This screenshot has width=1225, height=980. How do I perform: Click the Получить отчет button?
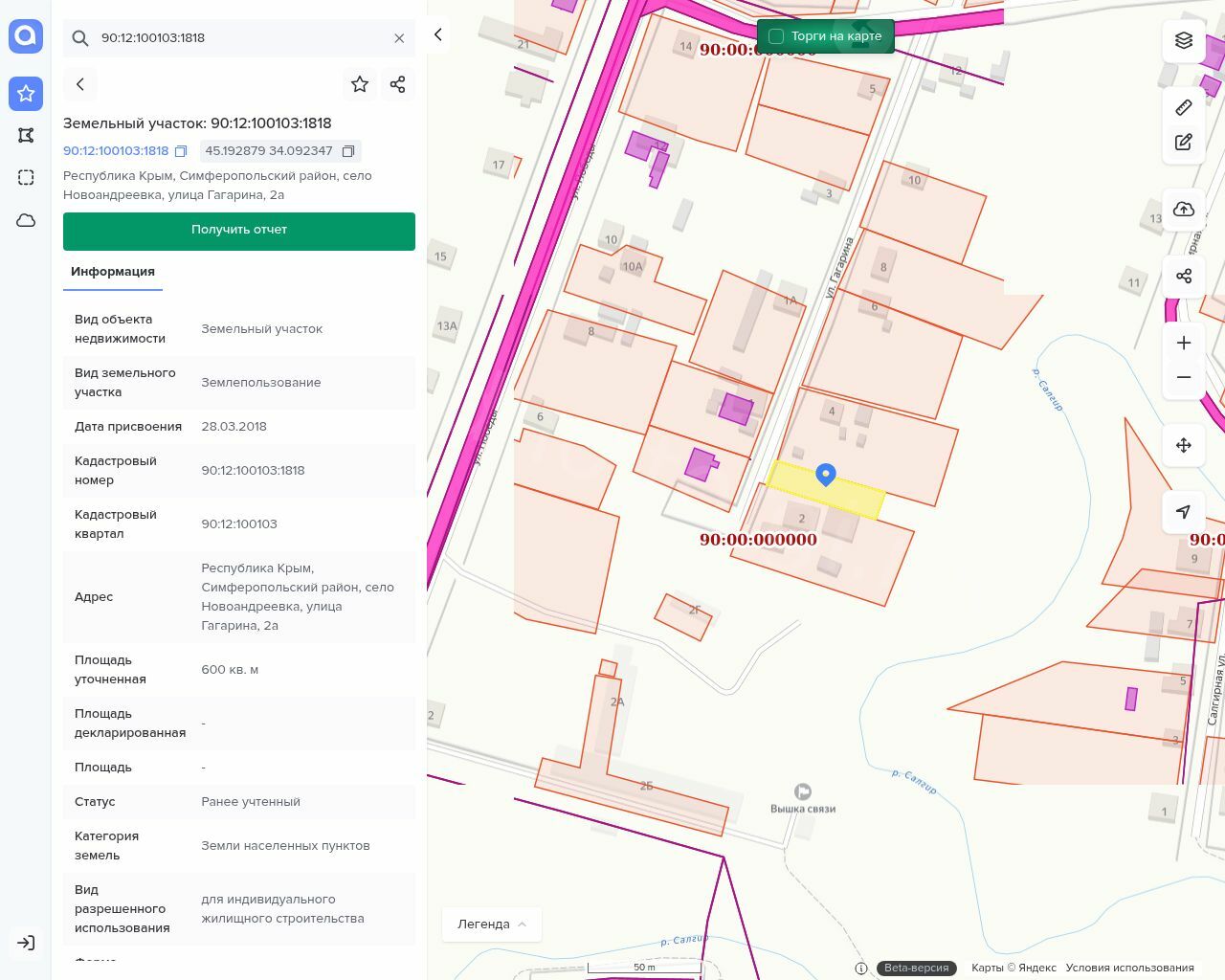tap(239, 231)
